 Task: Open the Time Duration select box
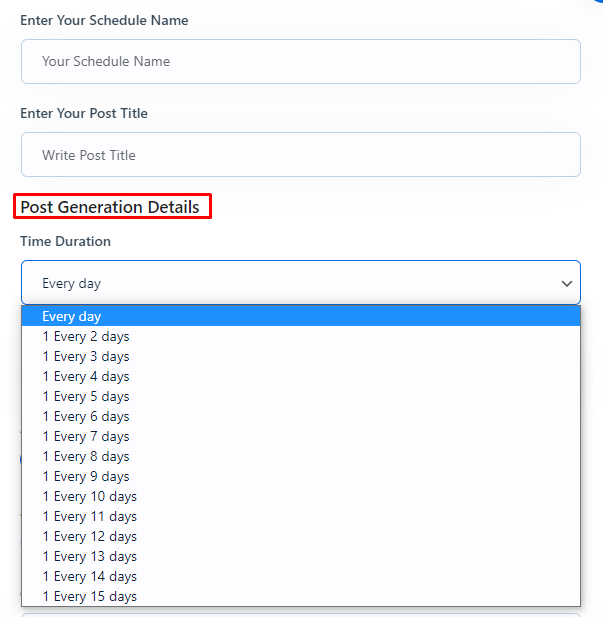coord(301,283)
